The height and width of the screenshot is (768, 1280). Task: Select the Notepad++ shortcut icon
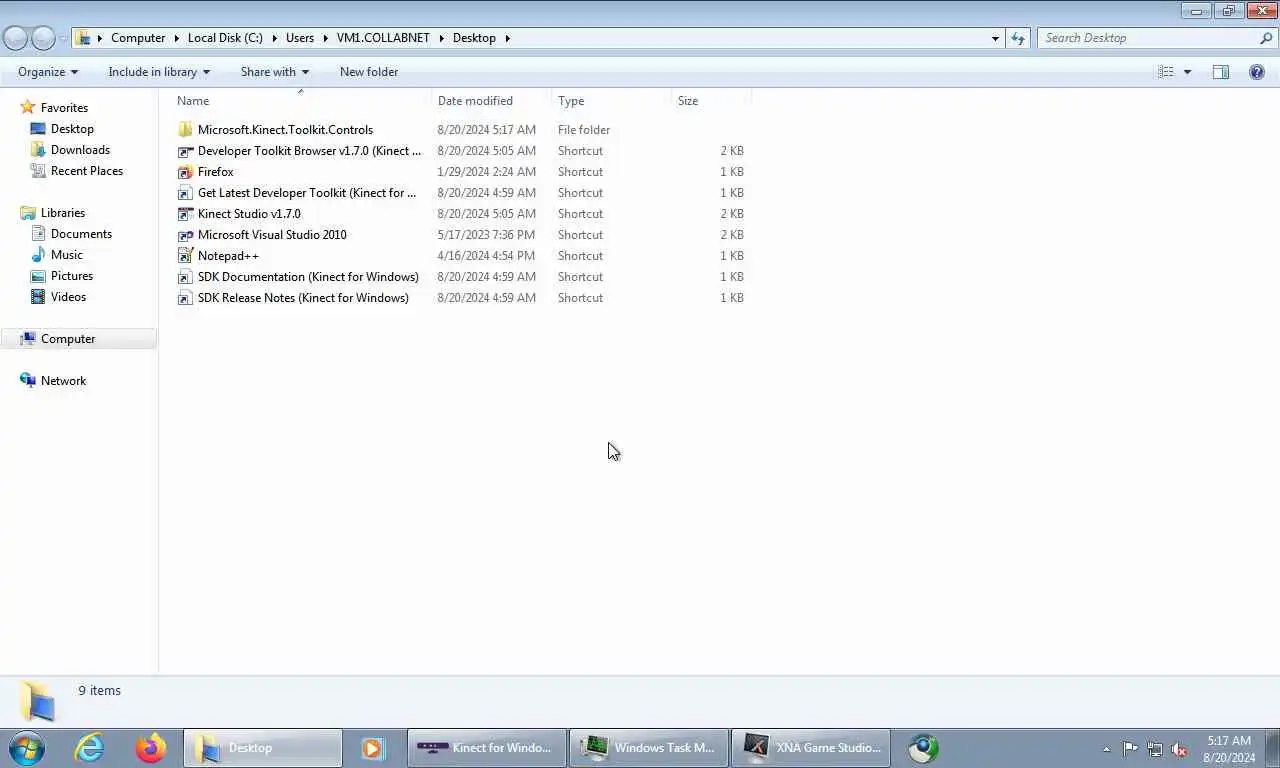point(185,256)
